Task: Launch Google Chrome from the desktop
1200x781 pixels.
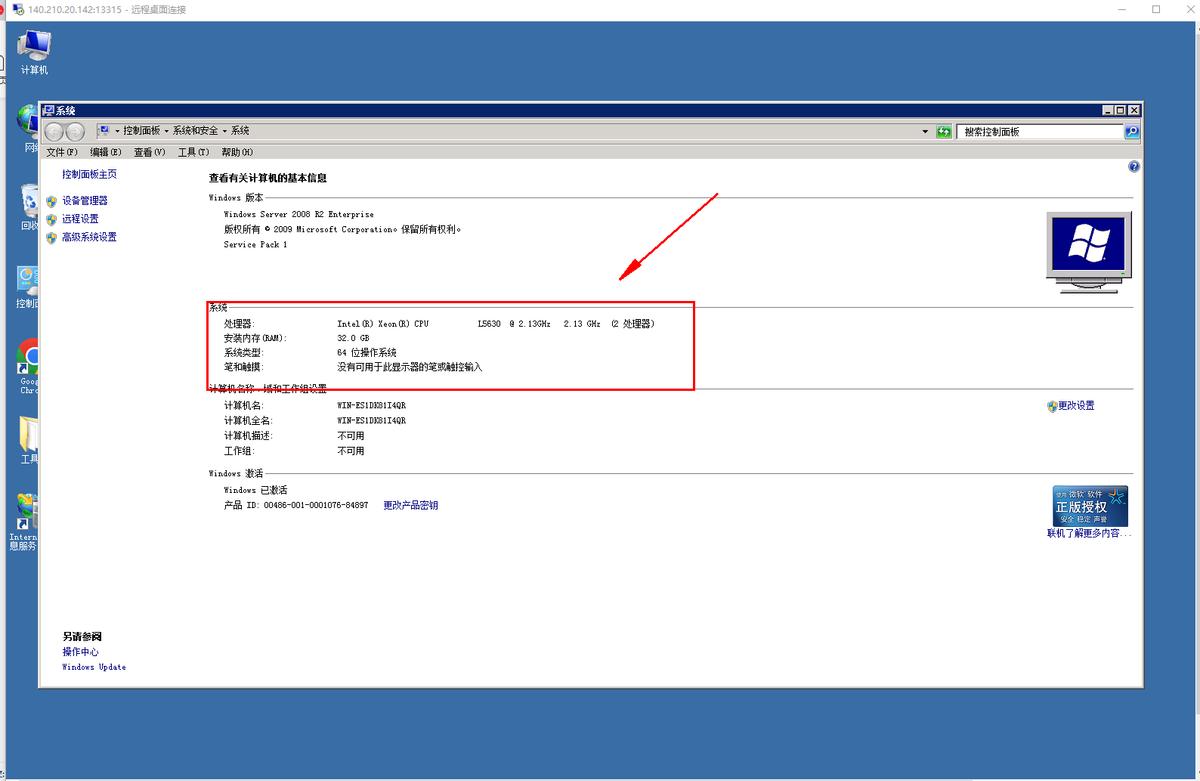Action: [x=30, y=355]
